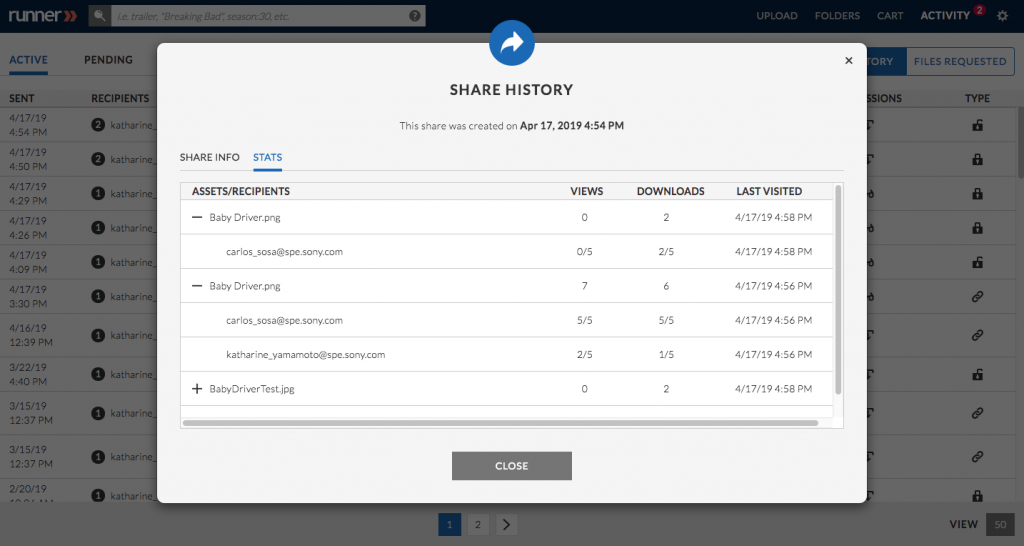Collapse the first Baby Driver.png row
This screenshot has height=546, width=1024.
(x=197, y=217)
